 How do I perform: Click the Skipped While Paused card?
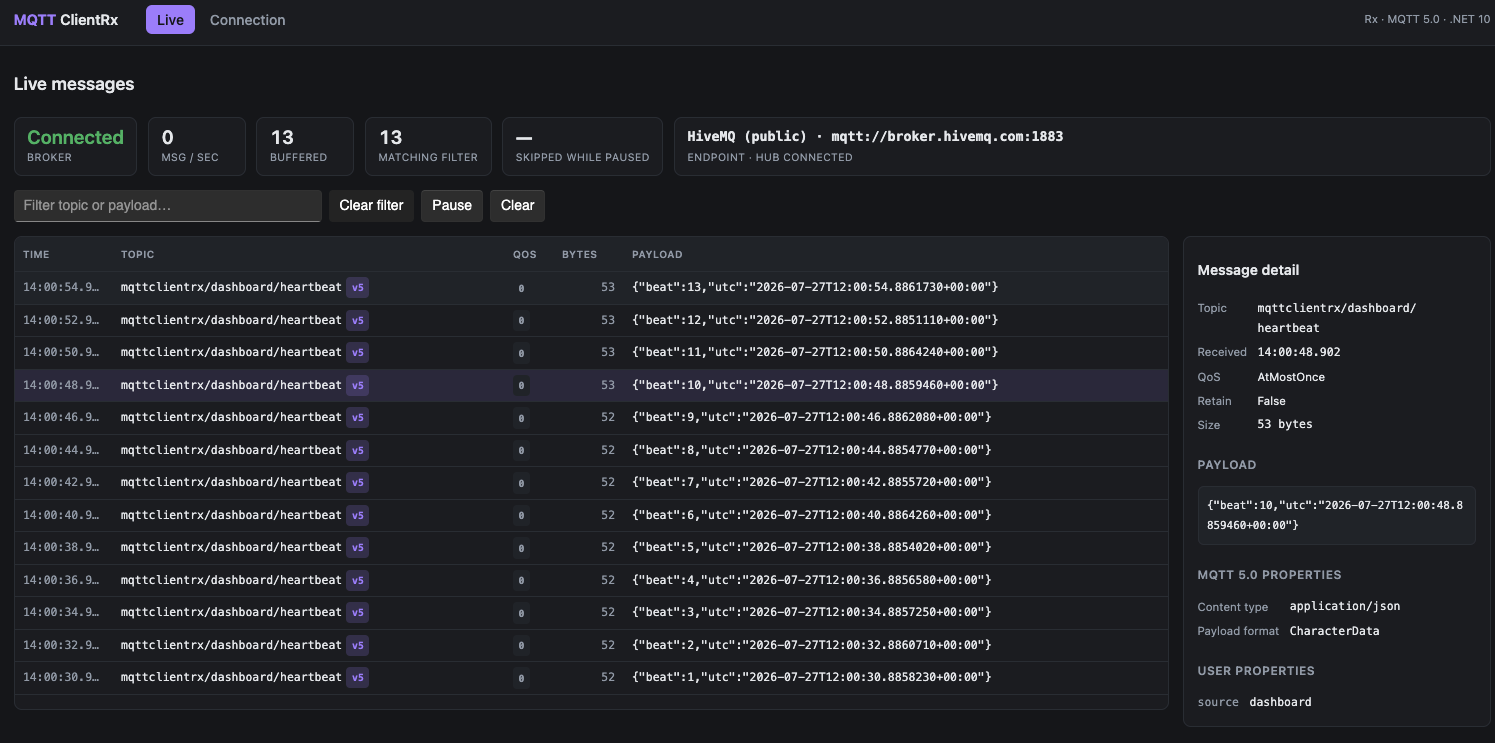click(x=582, y=146)
